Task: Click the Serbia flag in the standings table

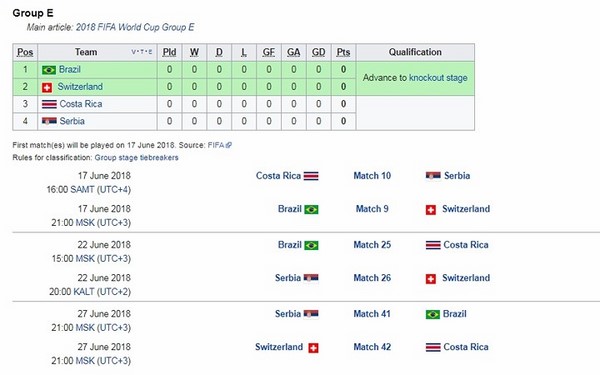Action: coord(49,121)
